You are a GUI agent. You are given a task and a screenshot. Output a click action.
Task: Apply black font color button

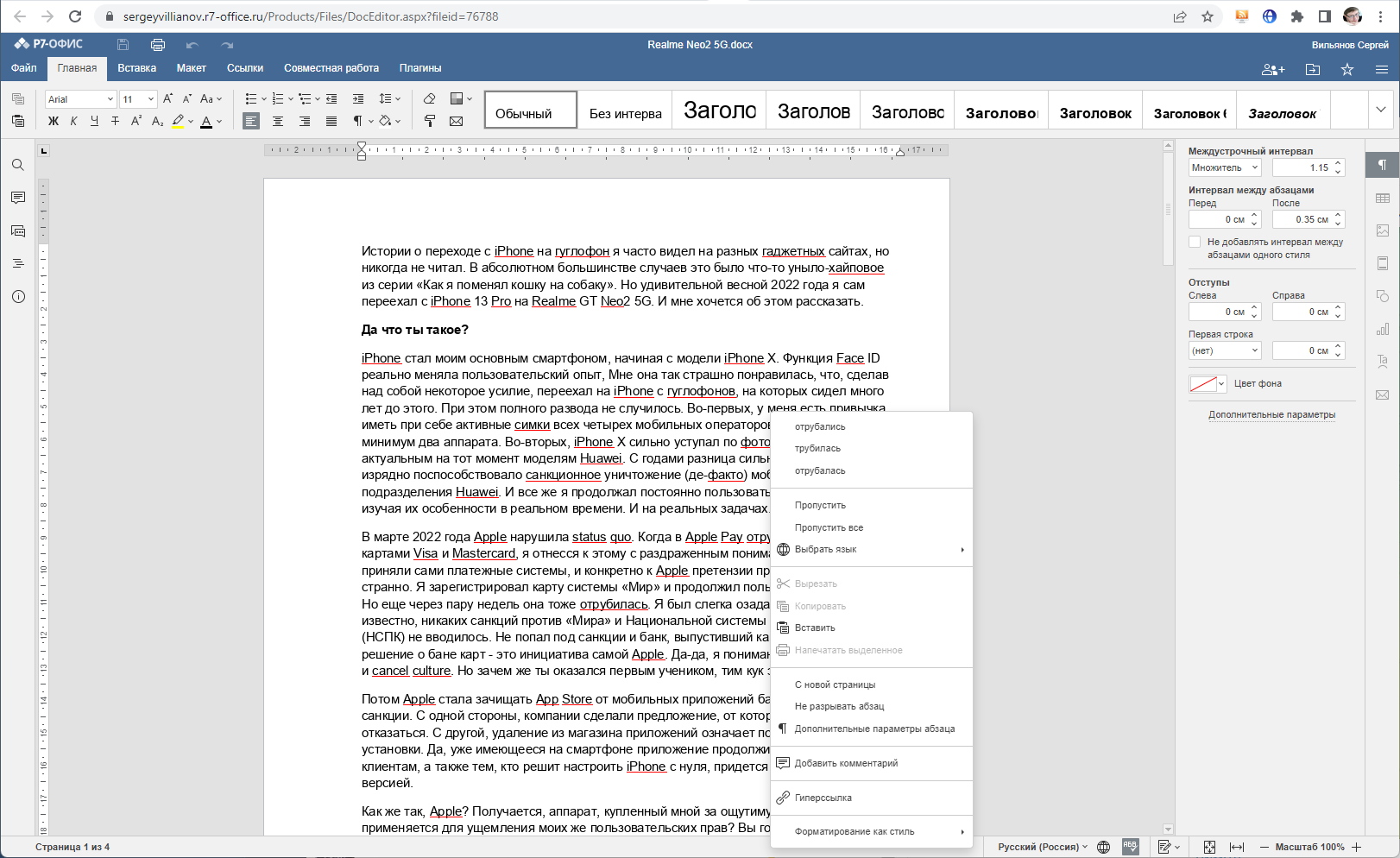pos(206,122)
